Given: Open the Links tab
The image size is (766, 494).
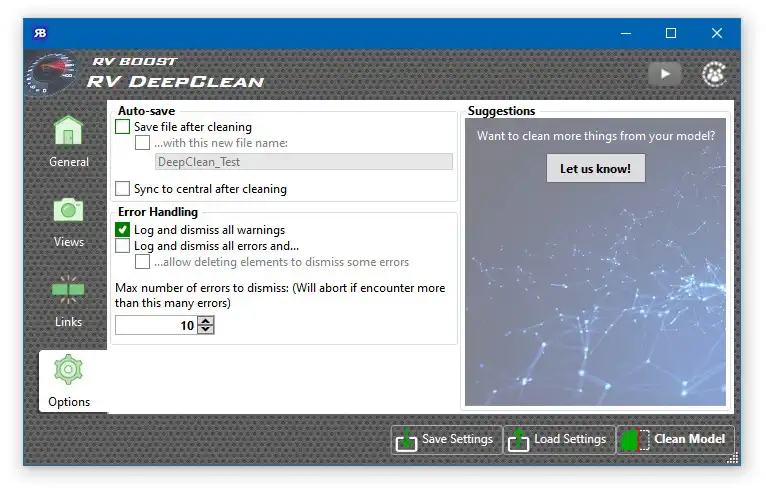Looking at the screenshot, I should pyautogui.click(x=69, y=301).
